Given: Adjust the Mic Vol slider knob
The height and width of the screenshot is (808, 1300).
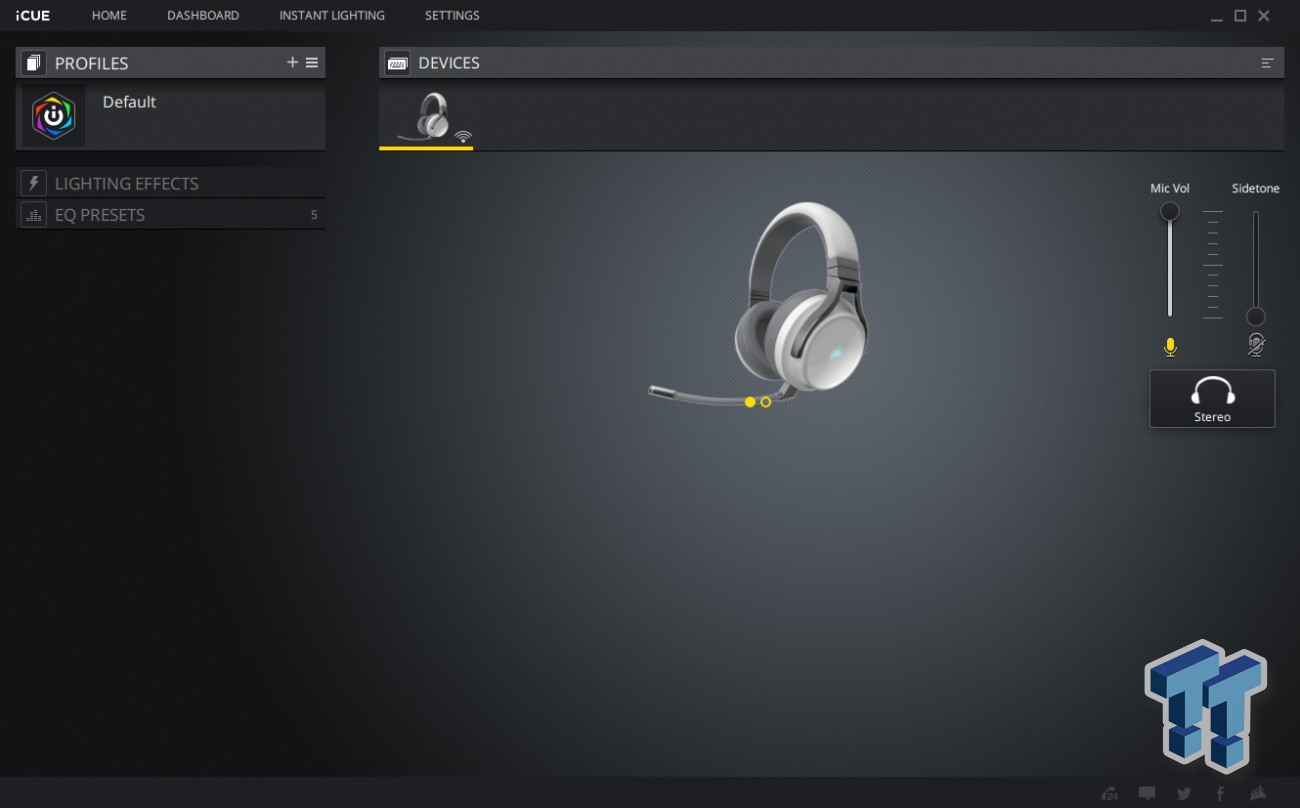Looking at the screenshot, I should pyautogui.click(x=1170, y=211).
